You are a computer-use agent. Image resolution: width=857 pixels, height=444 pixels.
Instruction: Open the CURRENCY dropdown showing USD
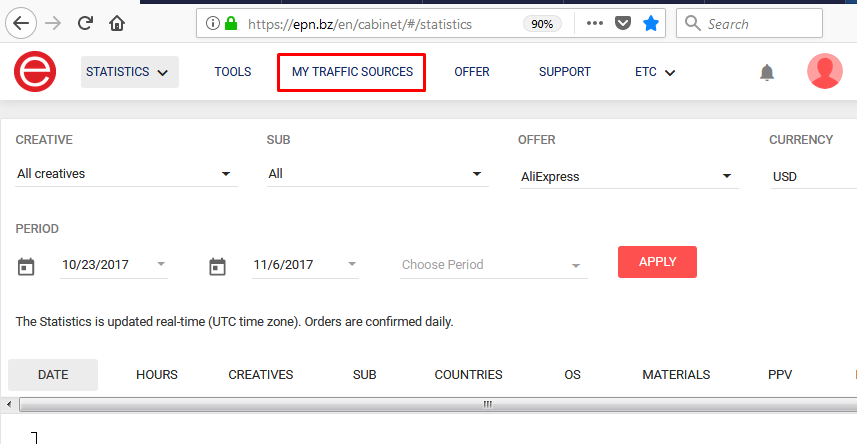click(x=813, y=177)
